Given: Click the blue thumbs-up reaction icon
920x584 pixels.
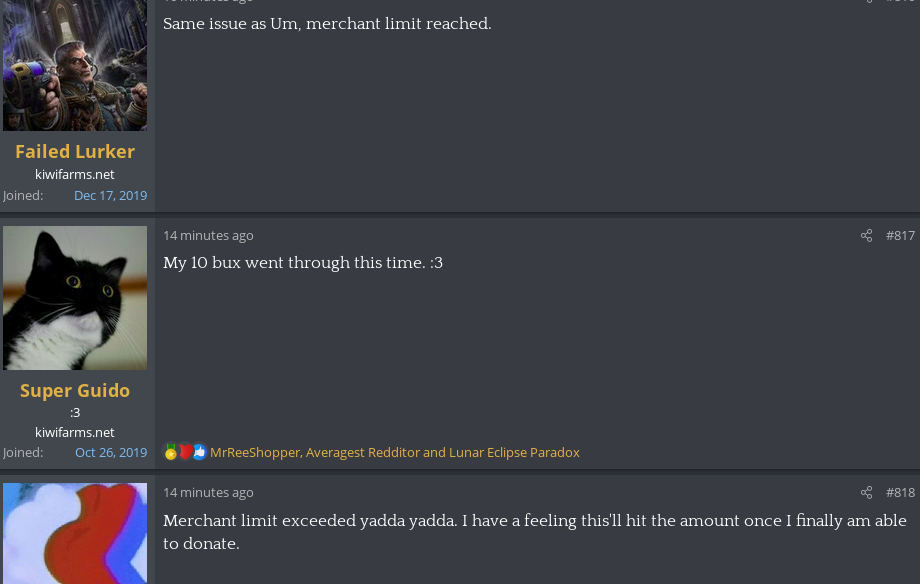Looking at the screenshot, I should pyautogui.click(x=199, y=452).
